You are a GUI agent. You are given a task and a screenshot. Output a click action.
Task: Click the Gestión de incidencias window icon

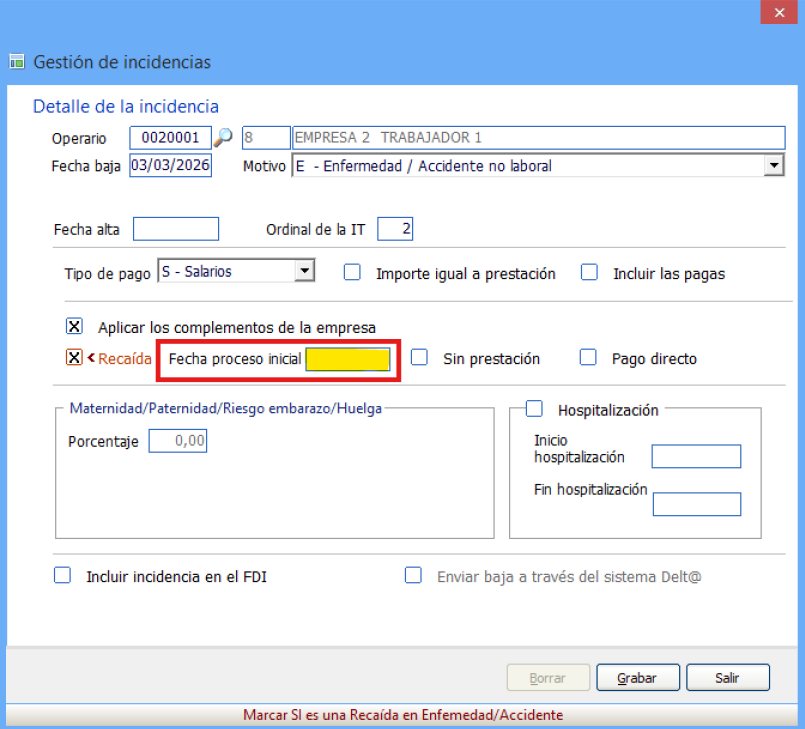coord(16,62)
